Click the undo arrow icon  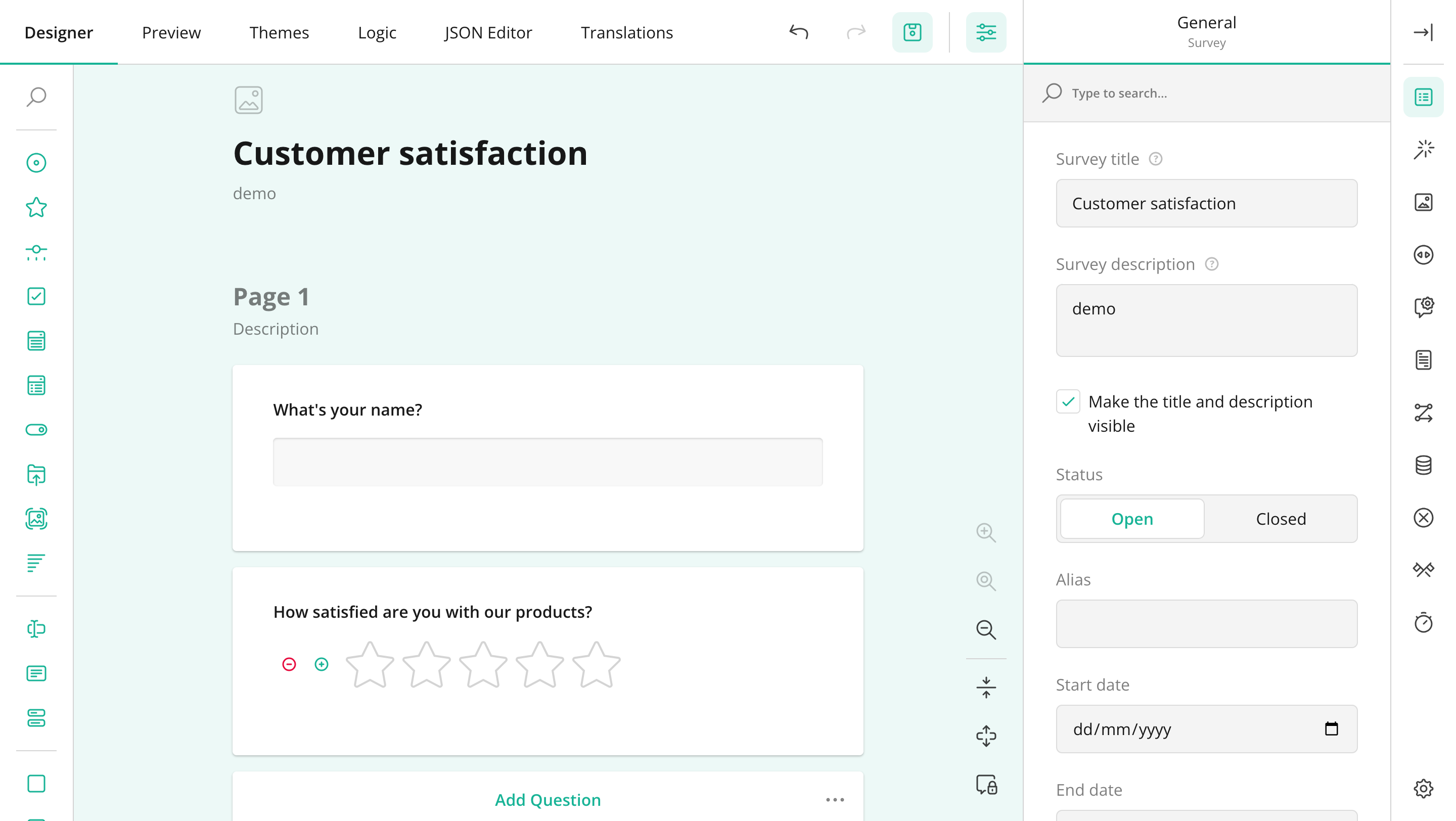(x=798, y=32)
